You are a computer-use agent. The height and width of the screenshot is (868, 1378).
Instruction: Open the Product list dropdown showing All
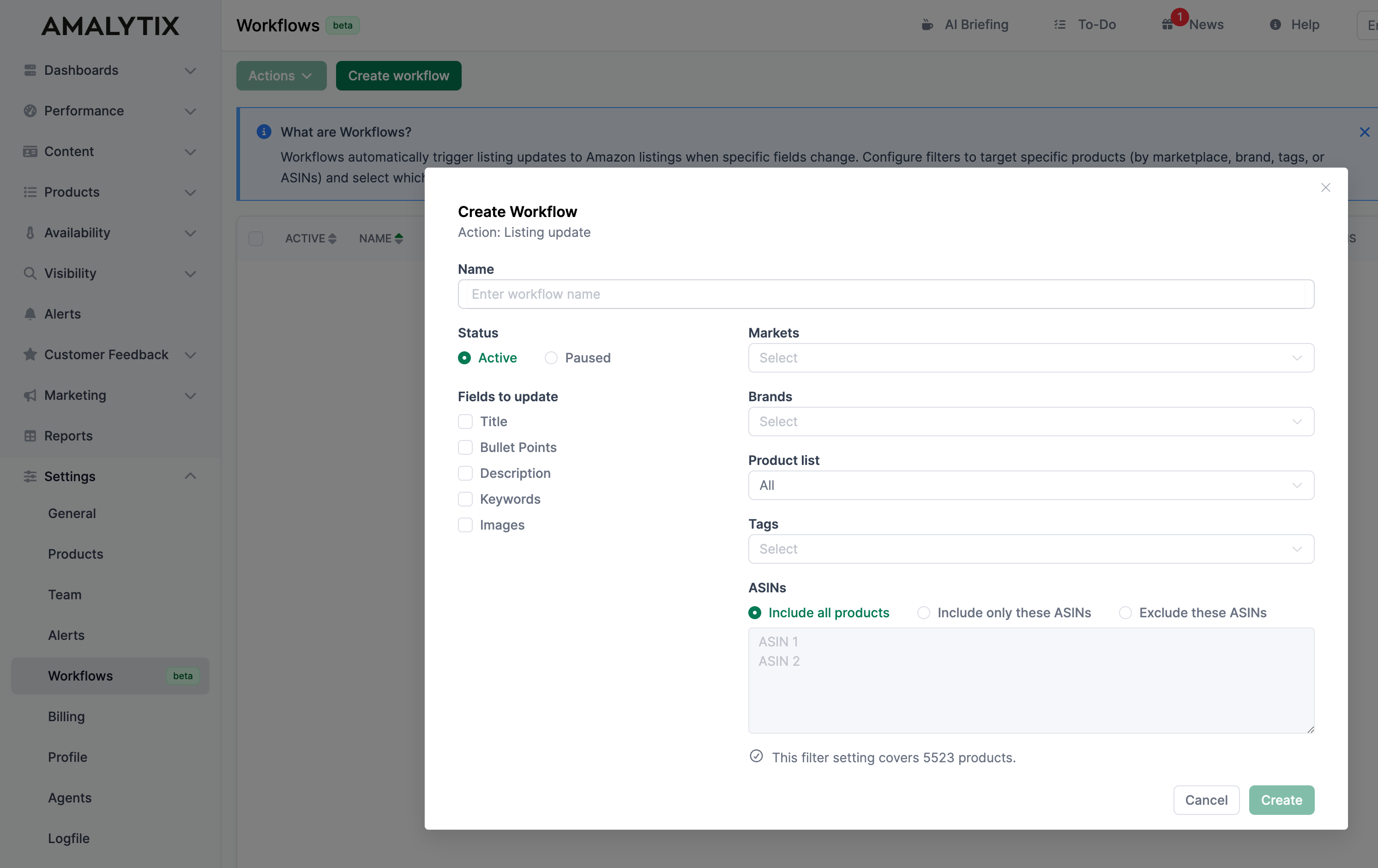[1030, 485]
